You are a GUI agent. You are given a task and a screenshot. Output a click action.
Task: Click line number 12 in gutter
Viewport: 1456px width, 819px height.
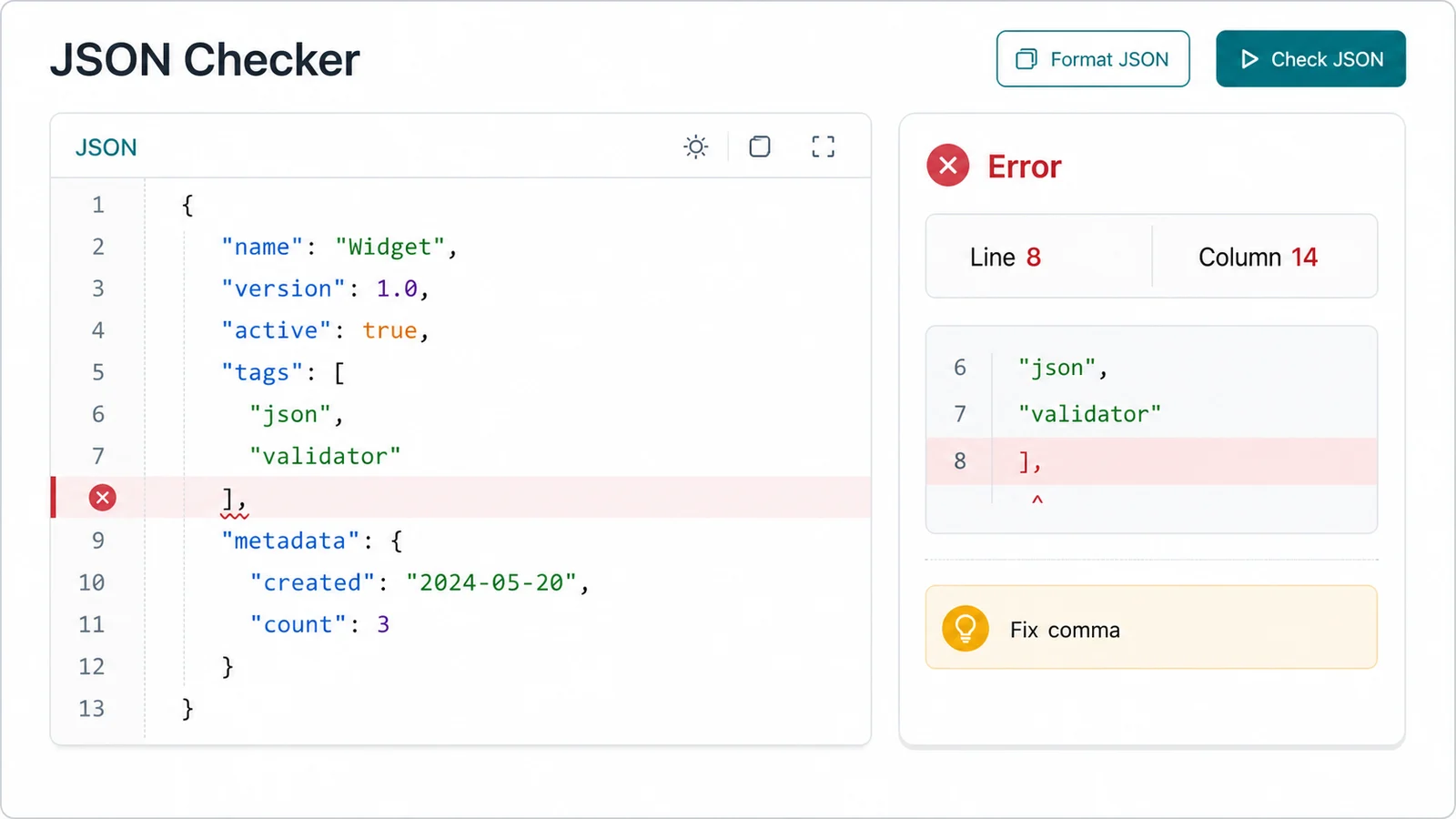(92, 666)
